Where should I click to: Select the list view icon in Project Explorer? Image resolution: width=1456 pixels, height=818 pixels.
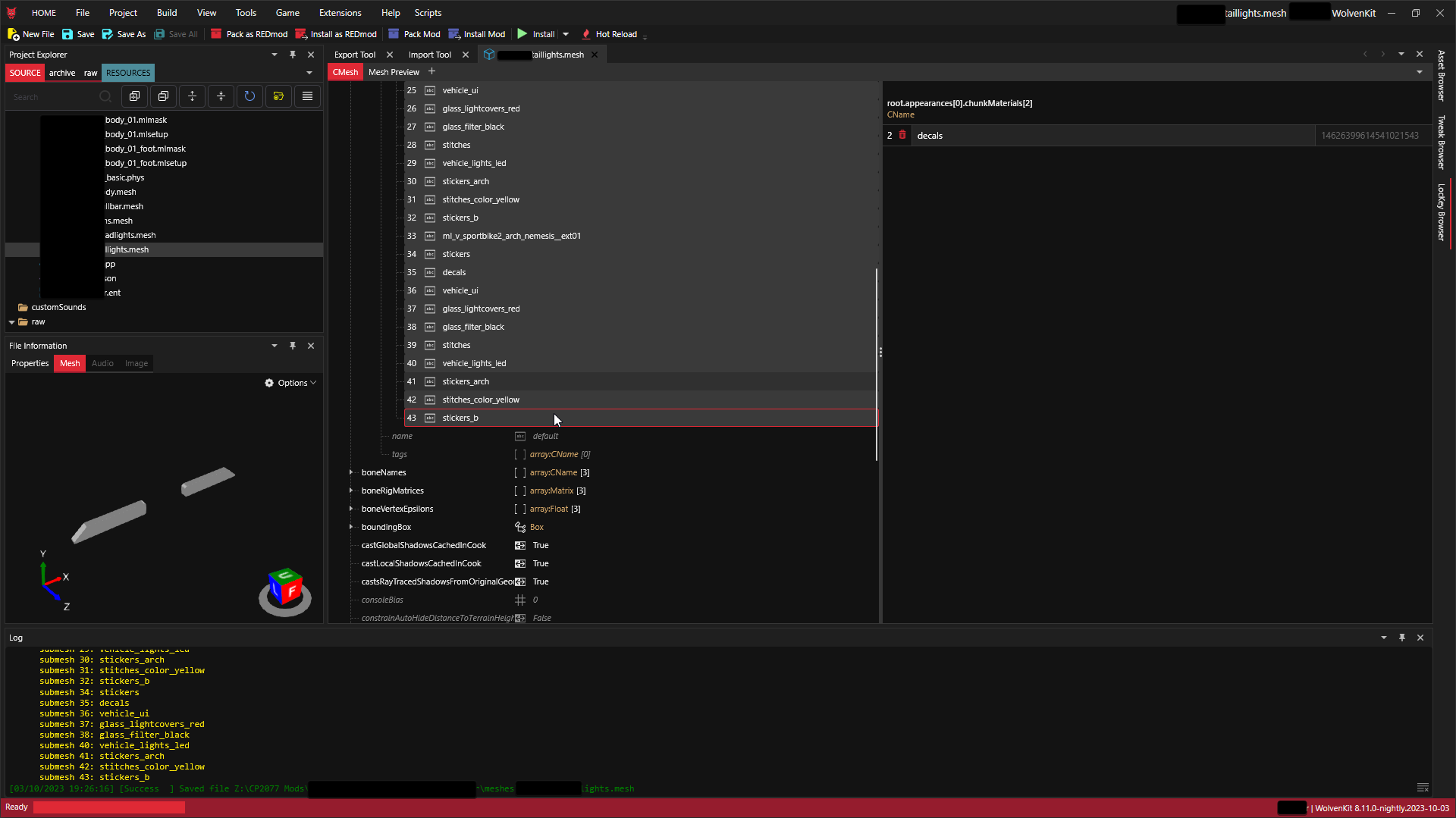coord(307,96)
